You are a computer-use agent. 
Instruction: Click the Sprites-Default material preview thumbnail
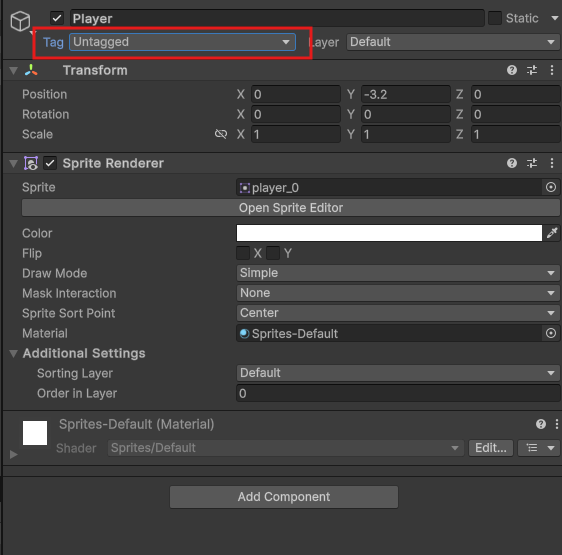click(x=35, y=433)
